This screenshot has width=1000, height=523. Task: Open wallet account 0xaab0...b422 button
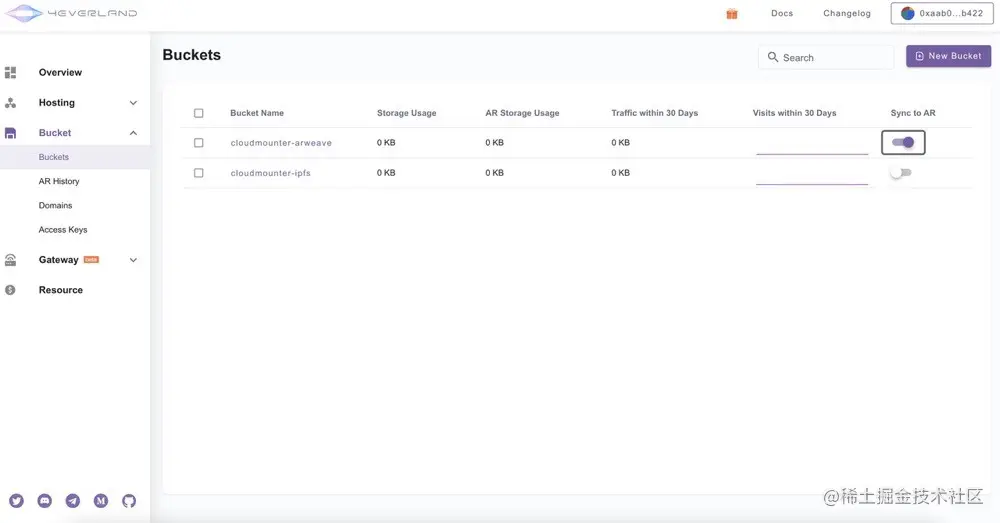pyautogui.click(x=942, y=13)
